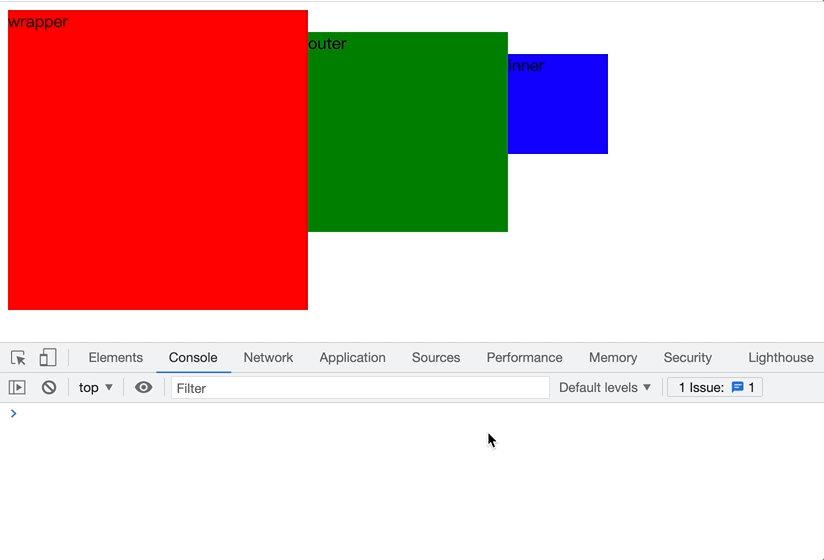824x560 pixels.
Task: Switch to the Elements tab
Action: (116, 358)
